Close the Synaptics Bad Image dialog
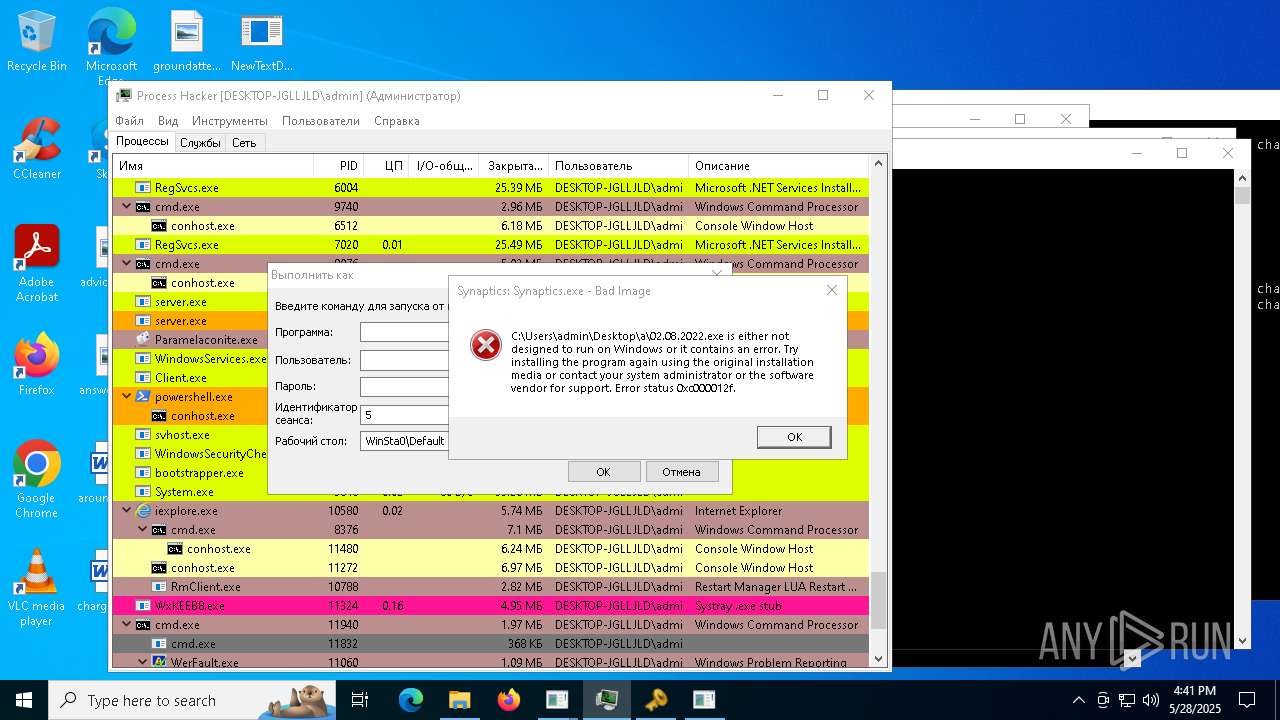The height and width of the screenshot is (720, 1280). click(831, 290)
